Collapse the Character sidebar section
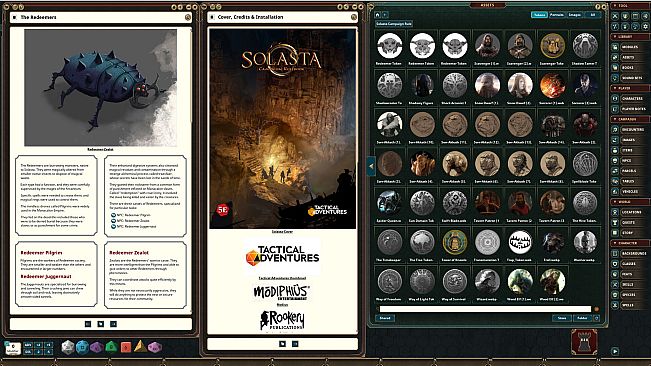This screenshot has height=366, width=651. tap(629, 243)
